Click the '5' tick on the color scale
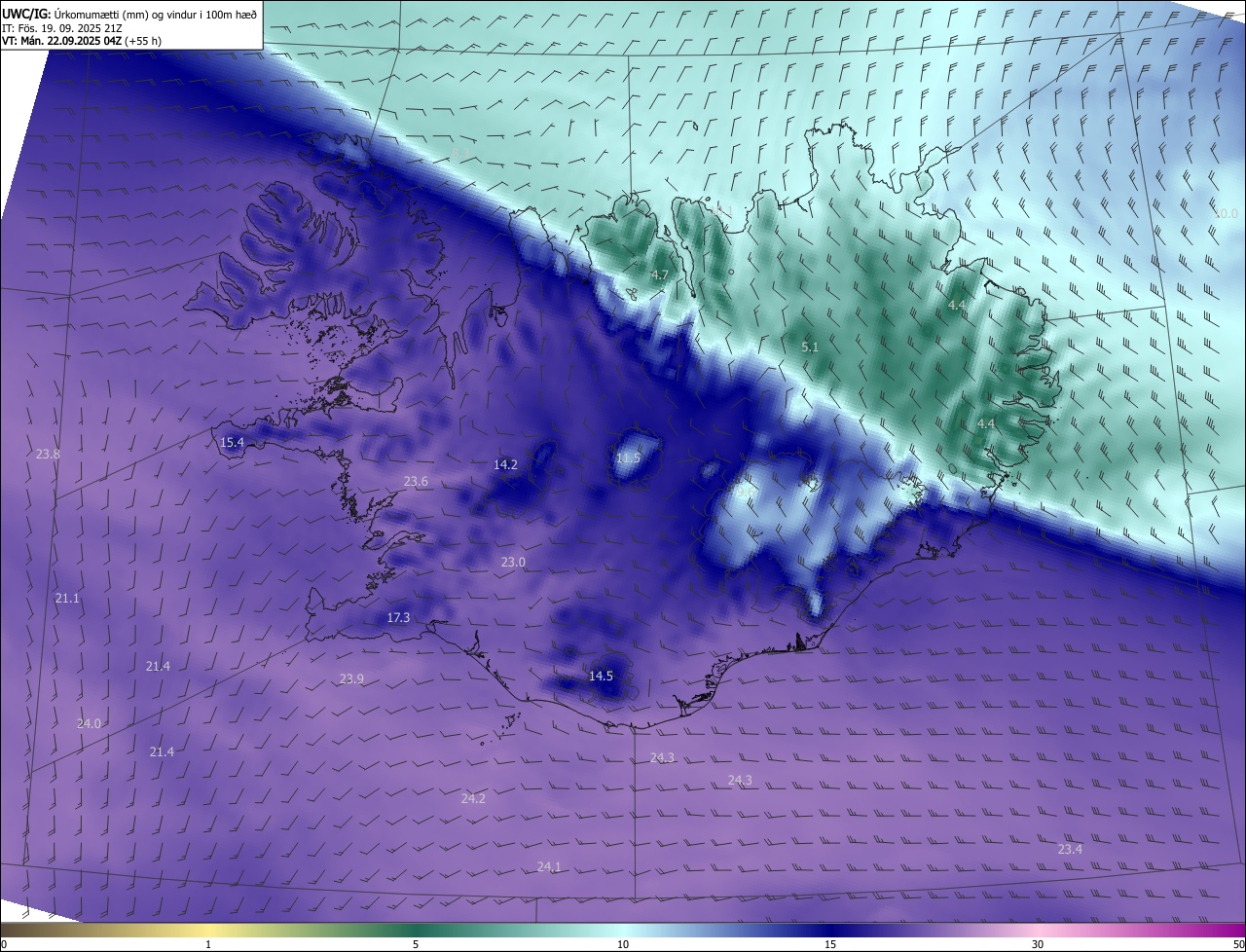Screen dimensions: 1246x952 point(416,944)
